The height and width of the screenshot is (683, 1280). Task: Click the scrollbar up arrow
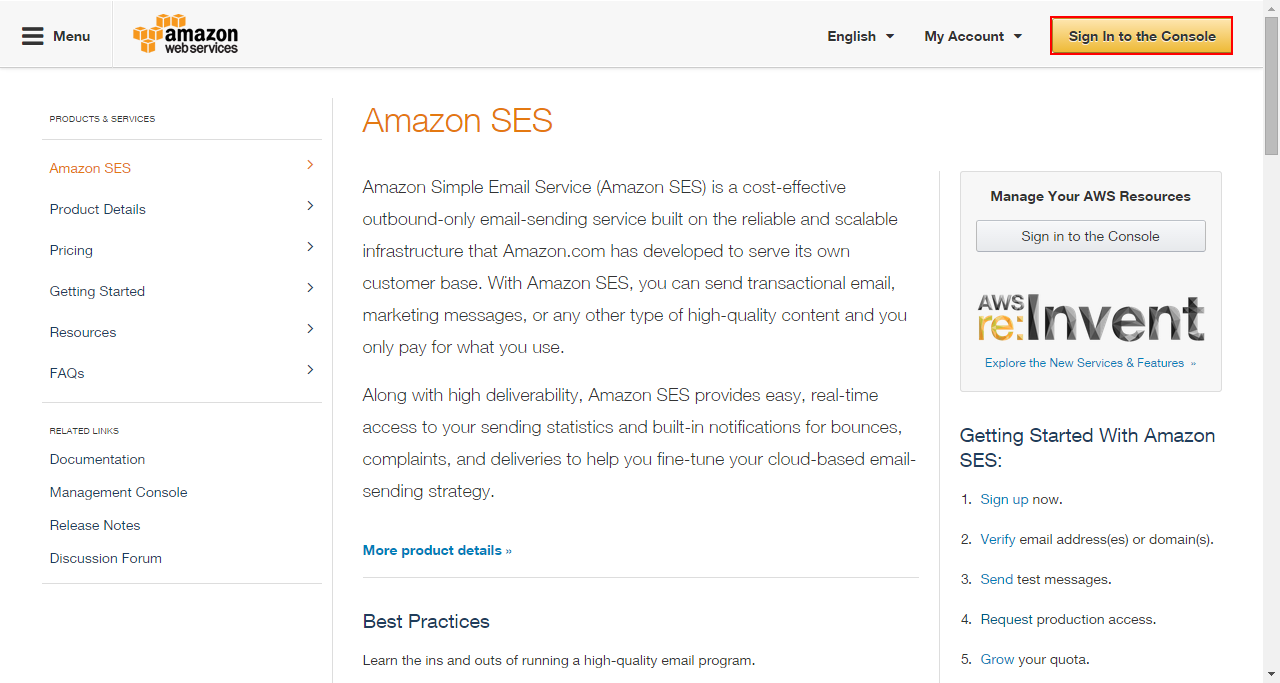[x=1272, y=8]
